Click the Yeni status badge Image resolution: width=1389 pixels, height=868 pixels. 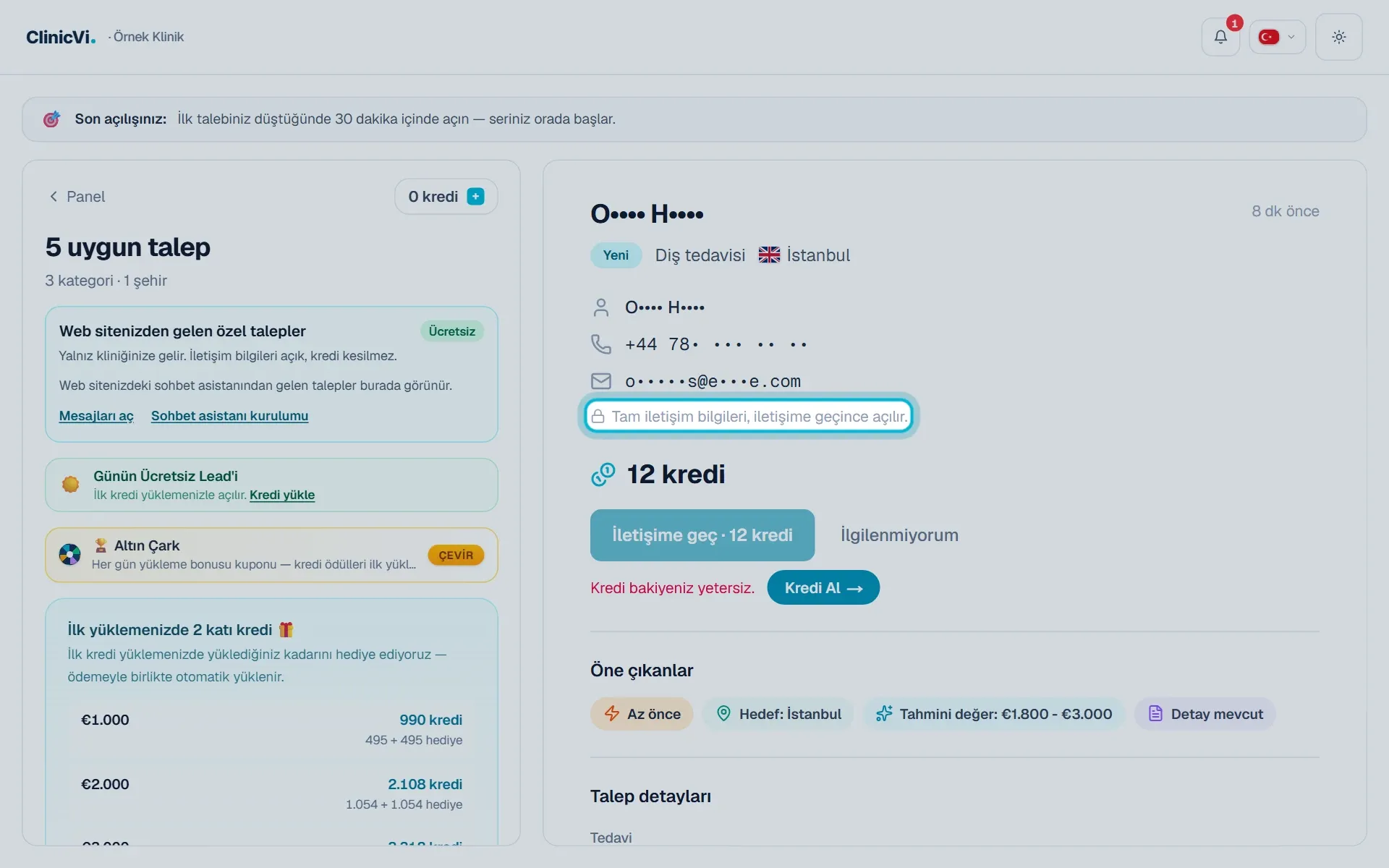pyautogui.click(x=616, y=255)
